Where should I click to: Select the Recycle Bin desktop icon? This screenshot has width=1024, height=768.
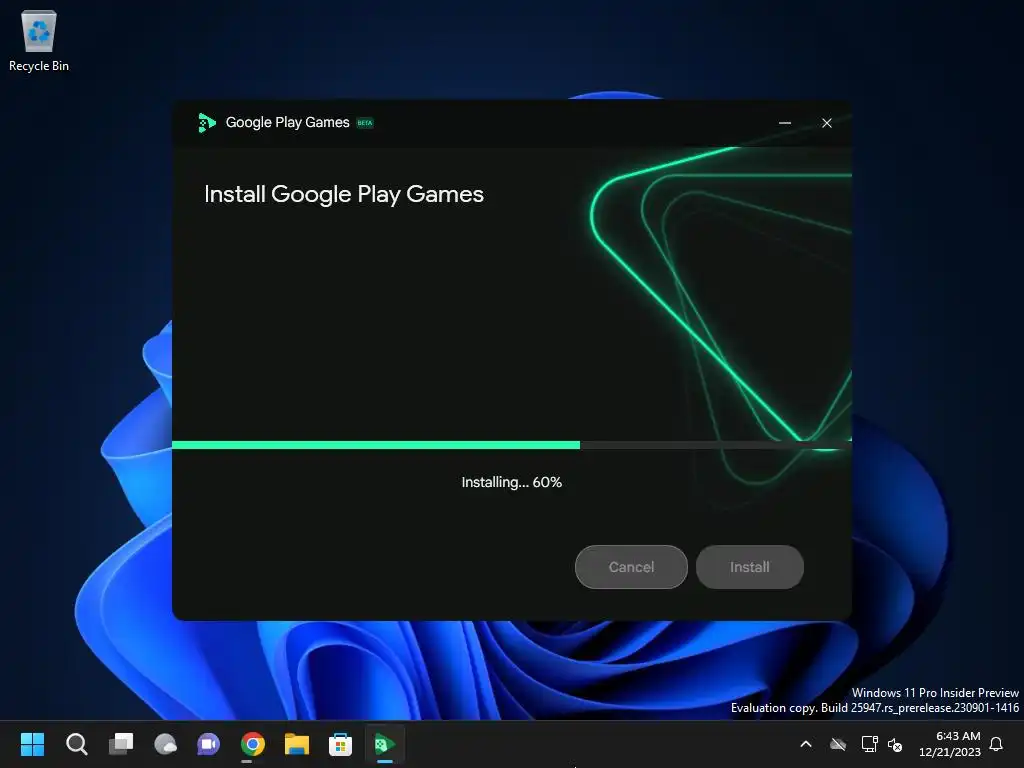(x=39, y=40)
